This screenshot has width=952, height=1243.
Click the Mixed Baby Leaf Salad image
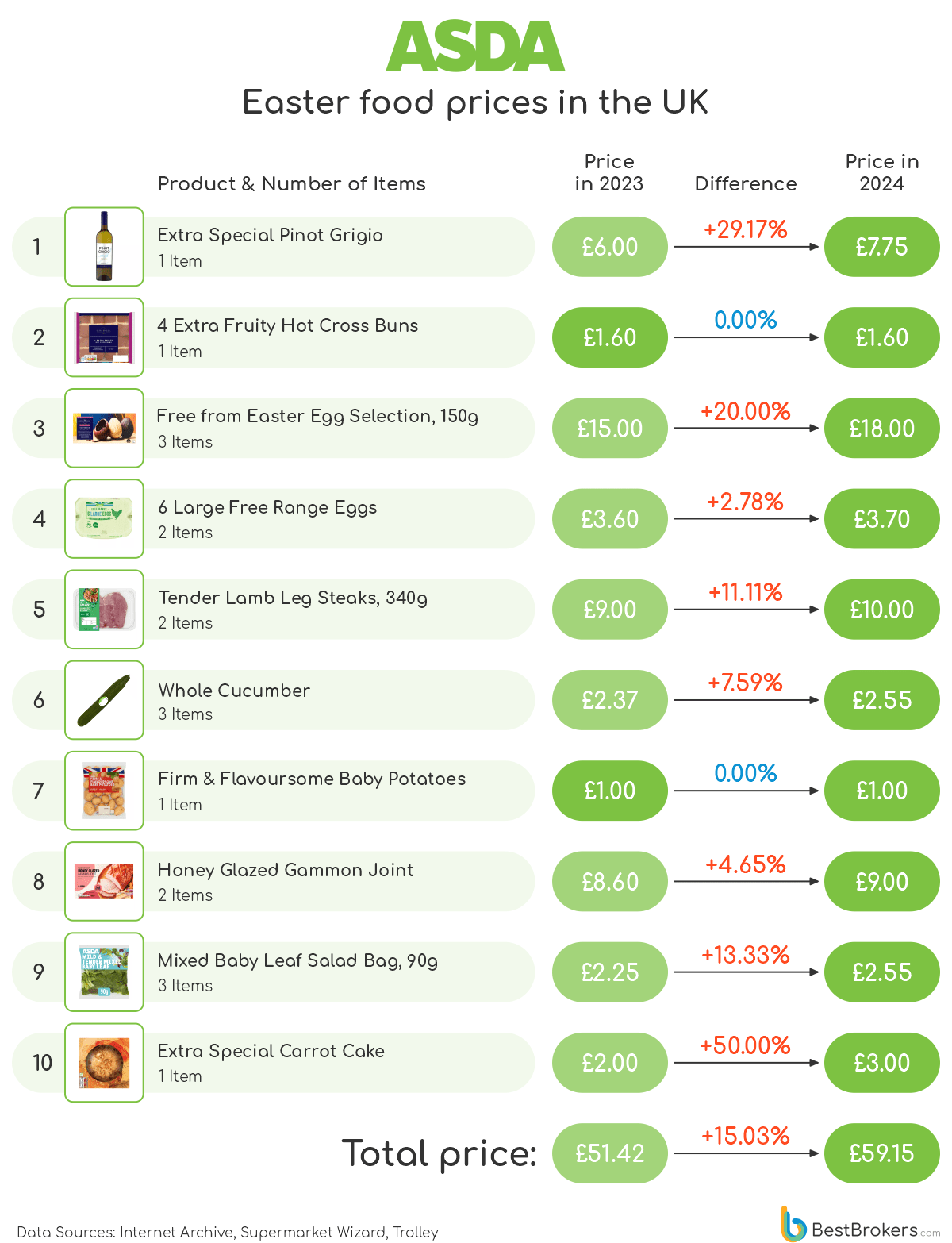point(104,972)
